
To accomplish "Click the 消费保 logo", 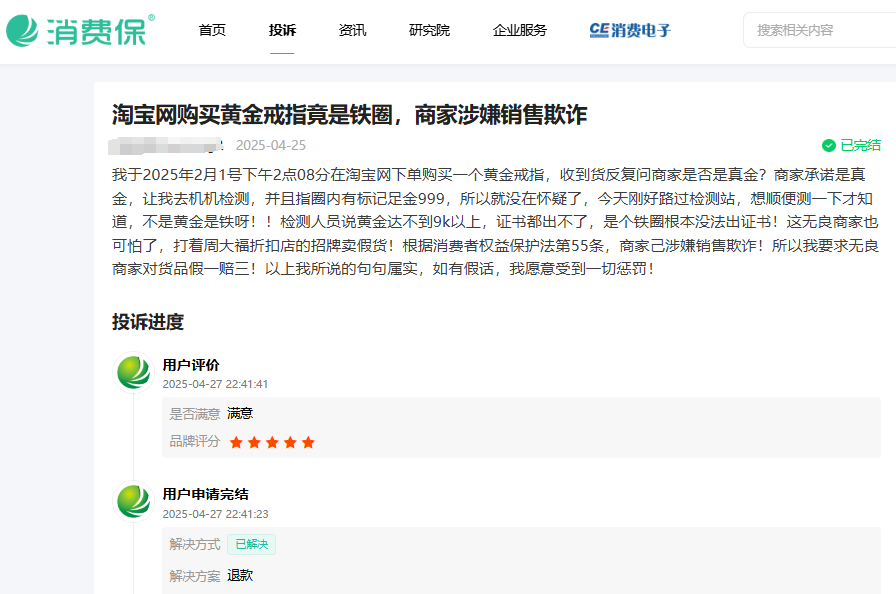I will point(80,30).
